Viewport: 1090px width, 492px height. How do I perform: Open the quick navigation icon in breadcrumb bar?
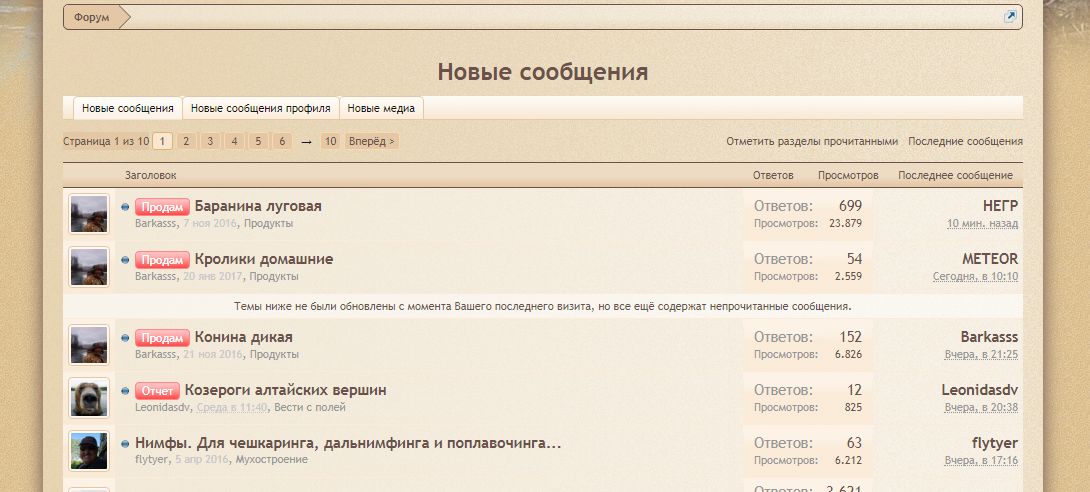[x=1010, y=17]
